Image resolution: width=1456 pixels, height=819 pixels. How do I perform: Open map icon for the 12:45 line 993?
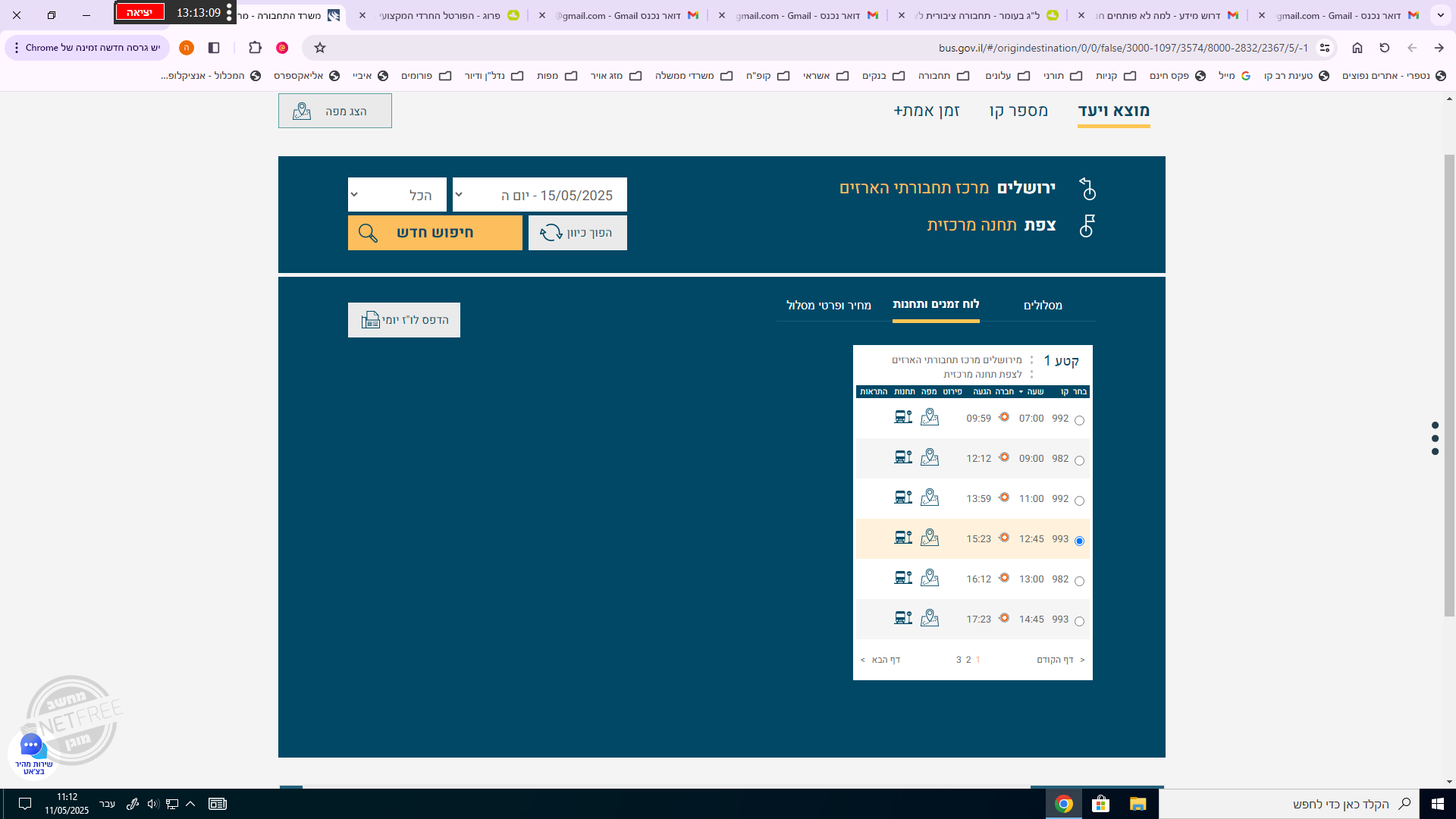pyautogui.click(x=929, y=538)
